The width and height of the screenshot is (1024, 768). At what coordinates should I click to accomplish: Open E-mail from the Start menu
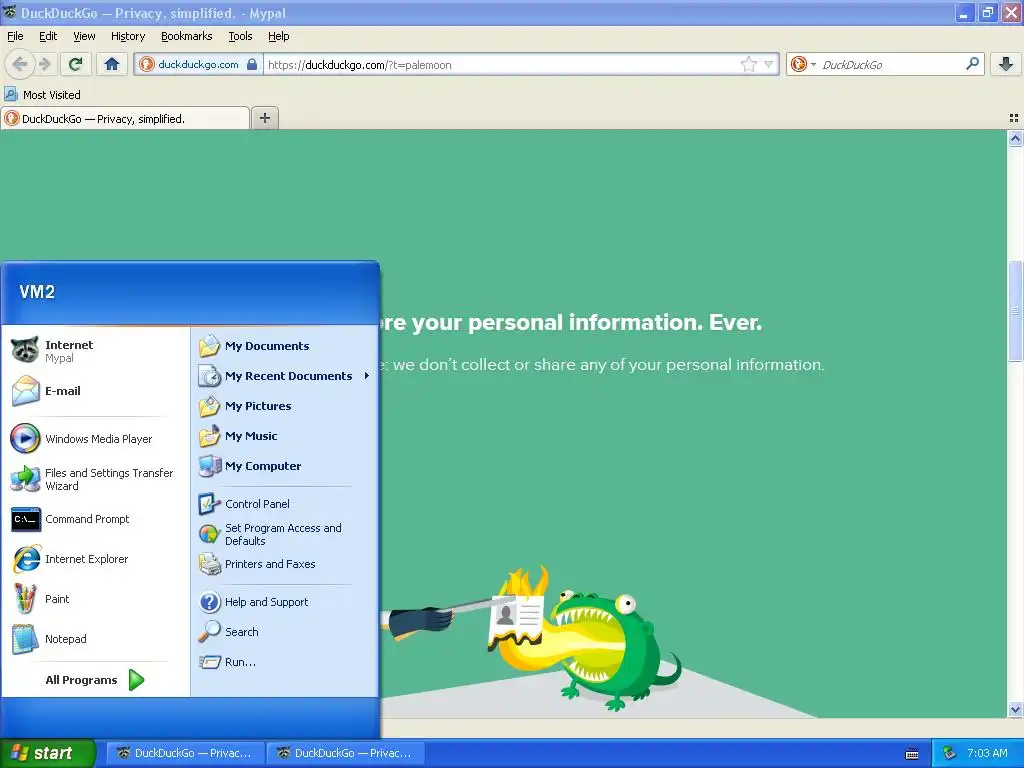click(x=95, y=391)
